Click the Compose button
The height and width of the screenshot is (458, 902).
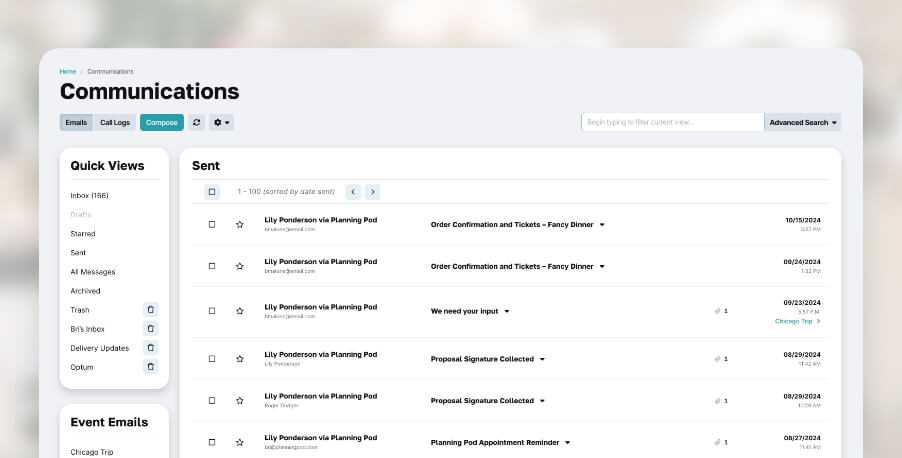pos(162,123)
